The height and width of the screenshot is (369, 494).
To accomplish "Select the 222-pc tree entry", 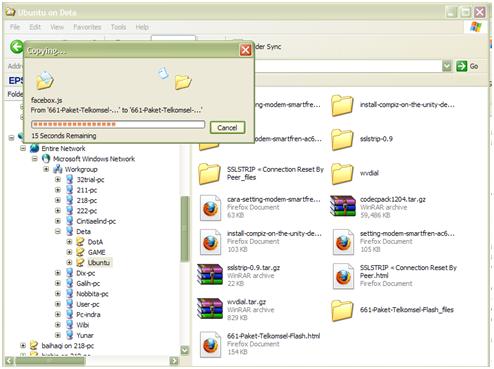I will pyautogui.click(x=87, y=211).
